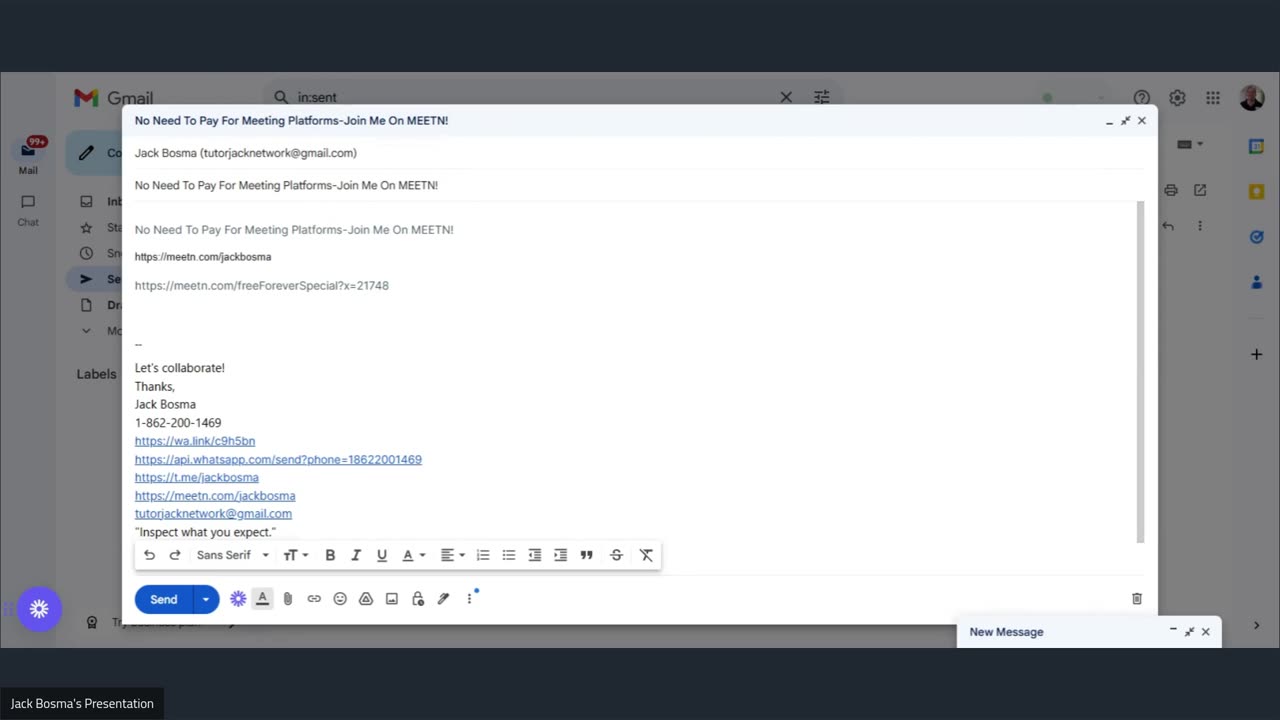Open the Send options arrow
Viewport: 1280px width, 720px height.
[x=206, y=599]
